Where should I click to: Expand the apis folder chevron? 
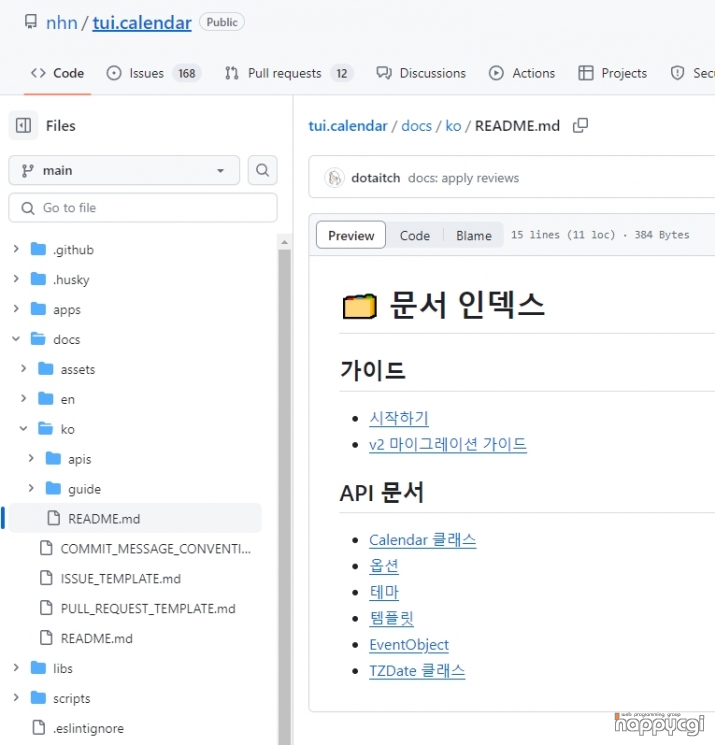tap(31, 458)
